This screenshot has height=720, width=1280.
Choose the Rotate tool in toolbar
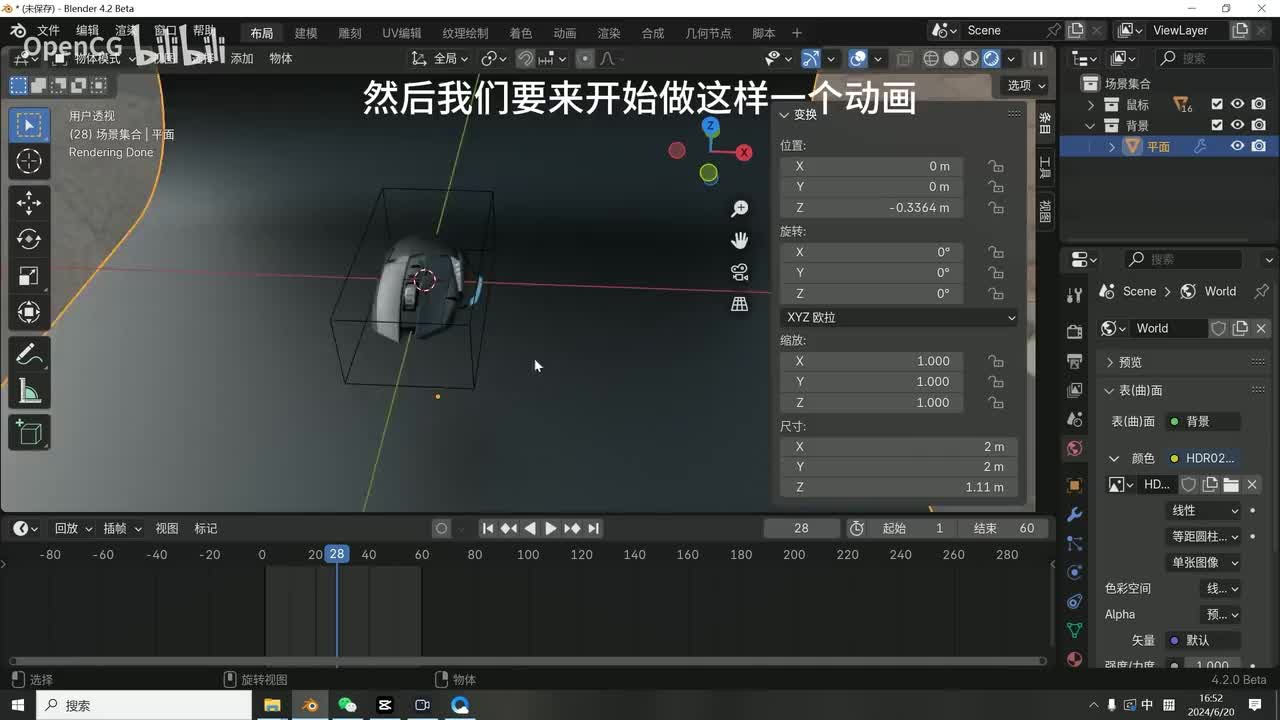tap(29, 239)
